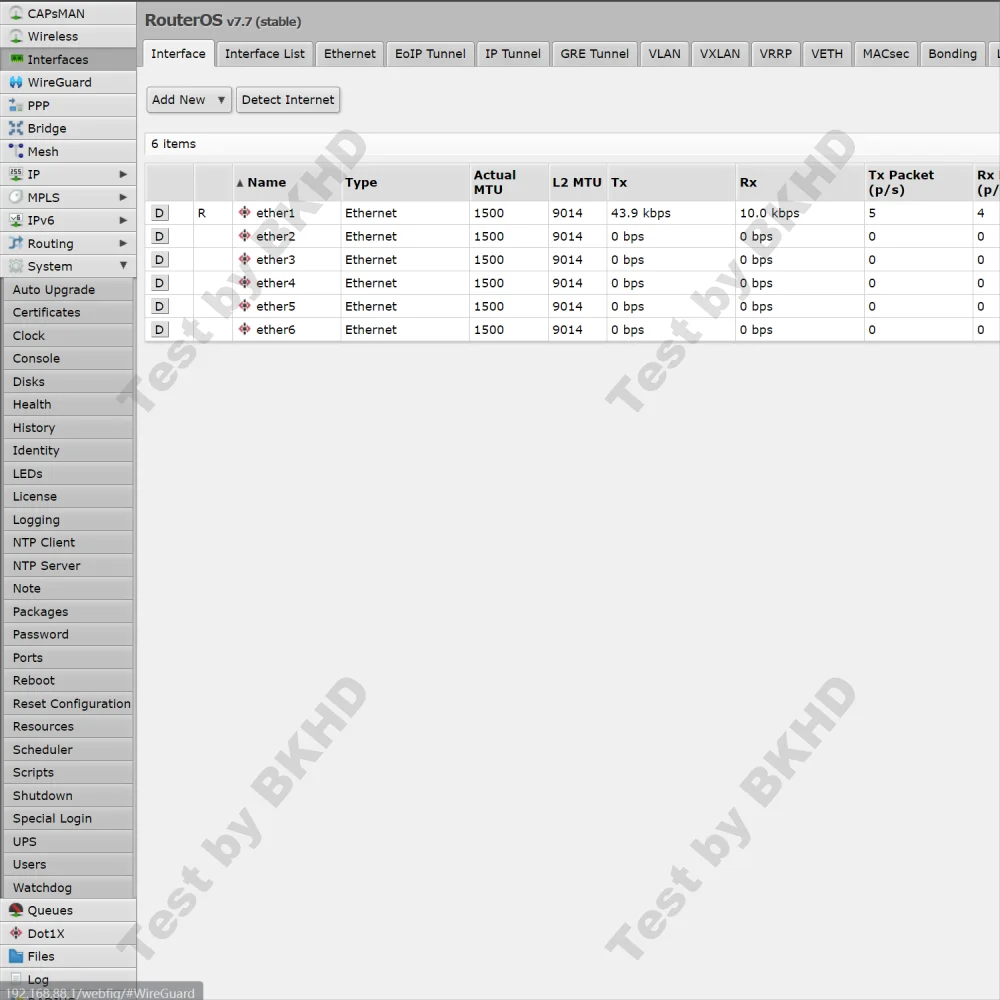Viewport: 1000px width, 1000px height.
Task: Disable ether1 with its D button
Action: pos(159,213)
